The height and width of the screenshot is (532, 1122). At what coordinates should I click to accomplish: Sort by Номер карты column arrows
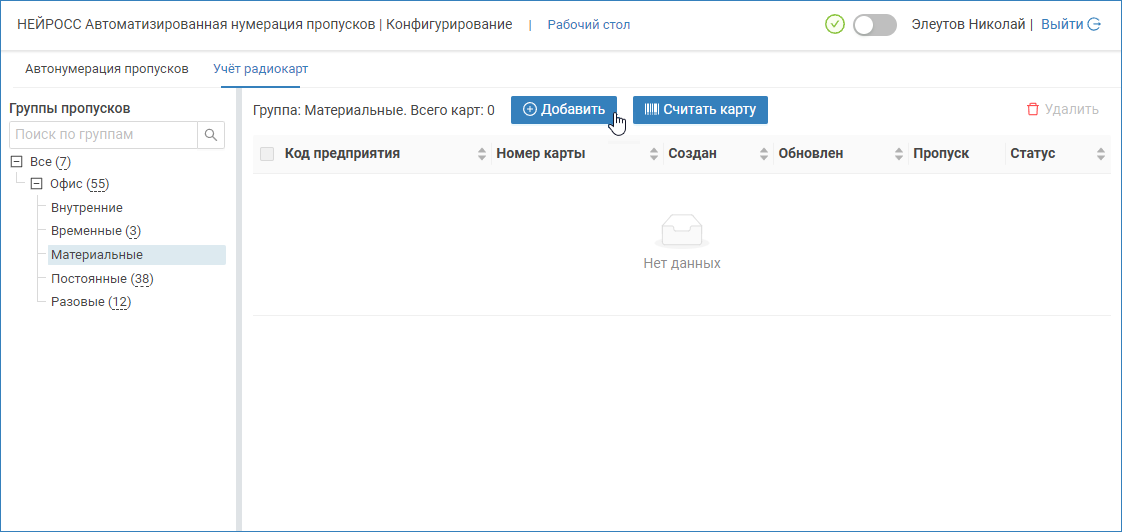tap(655, 154)
